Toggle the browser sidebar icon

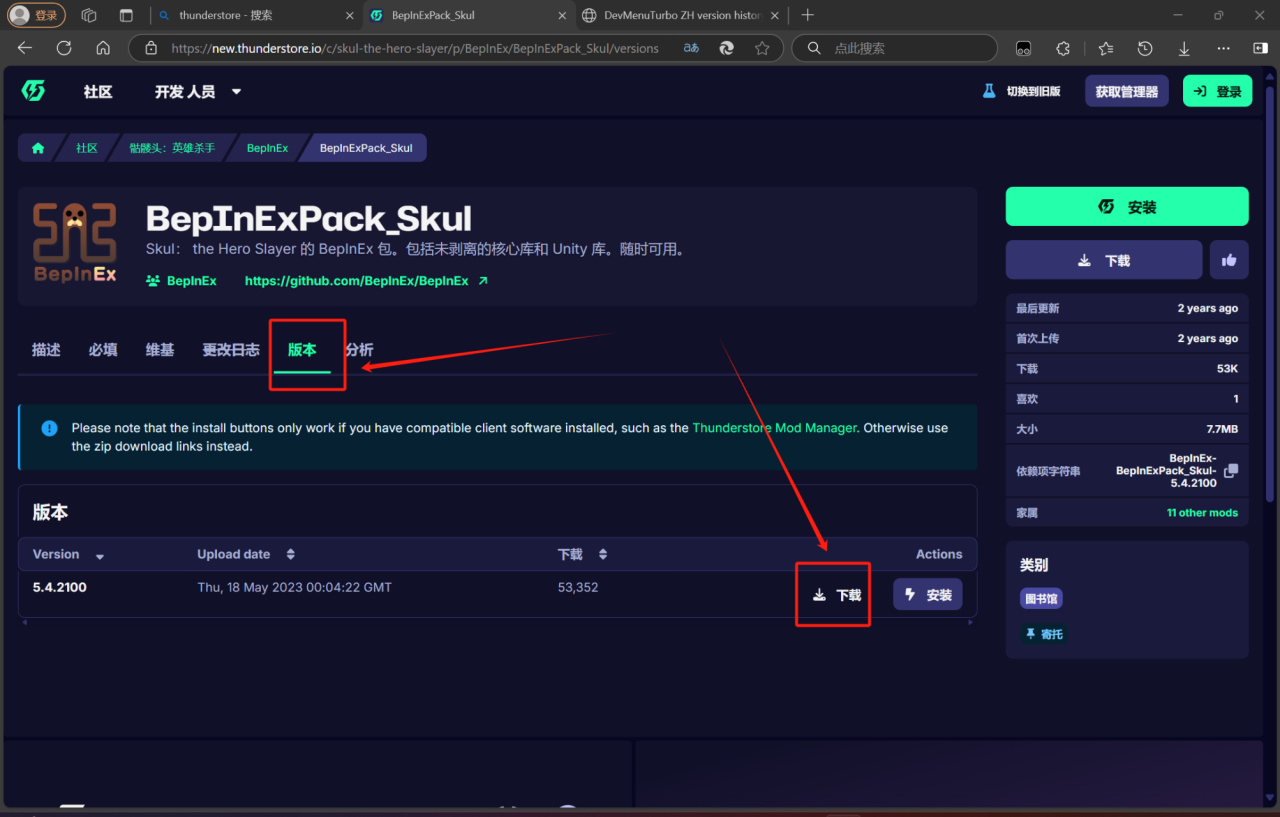[x=1260, y=48]
